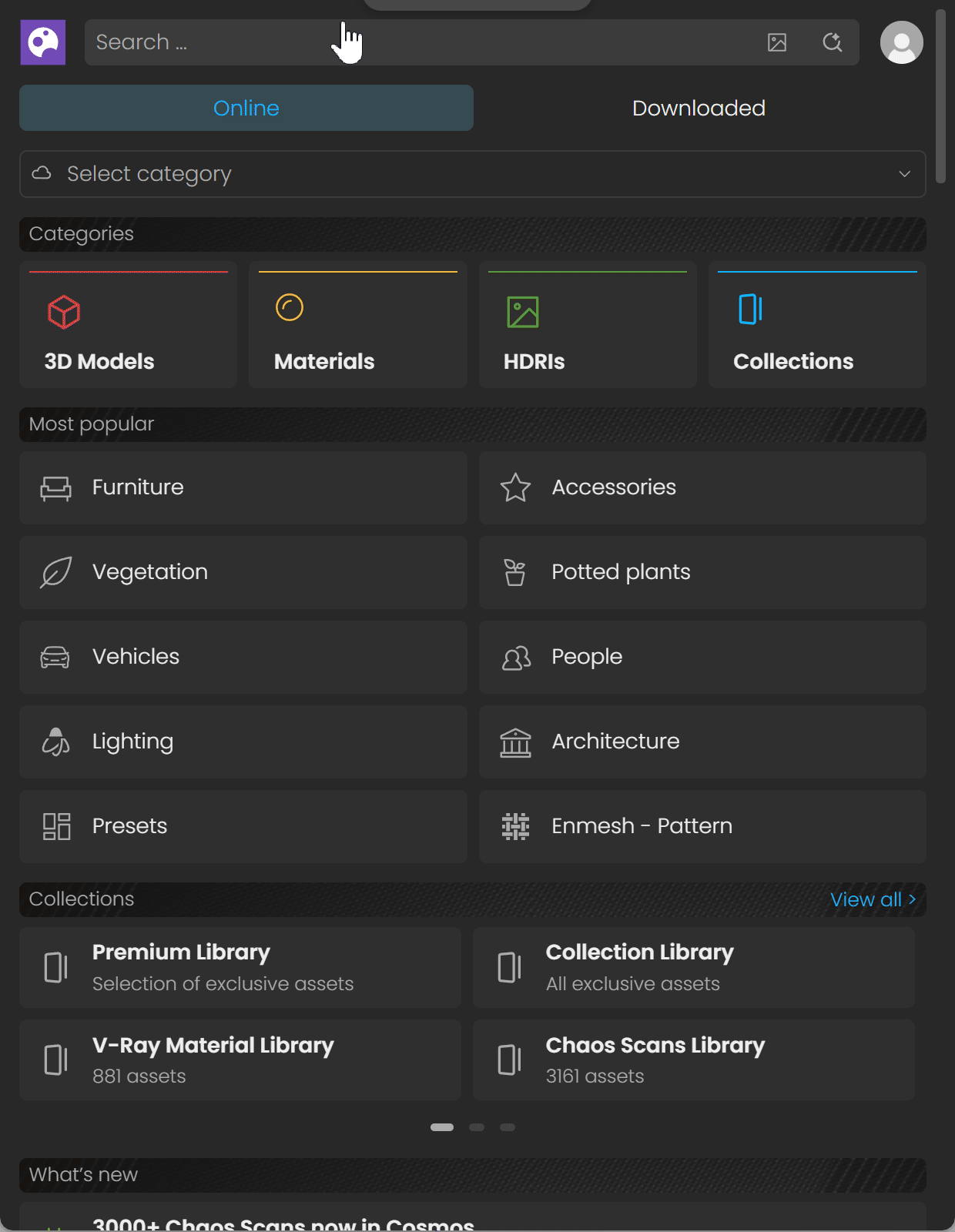
Task: Select the Furniture label
Action: click(x=138, y=487)
